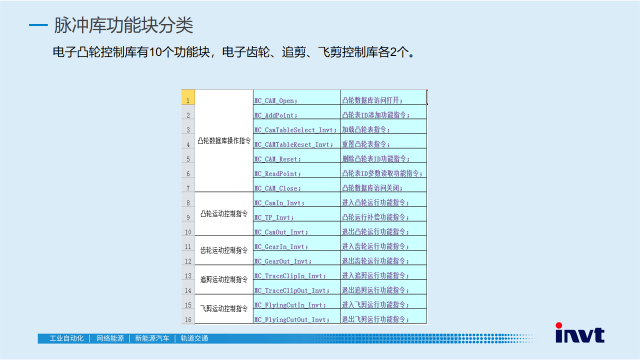Click the invt company logo

580,333
